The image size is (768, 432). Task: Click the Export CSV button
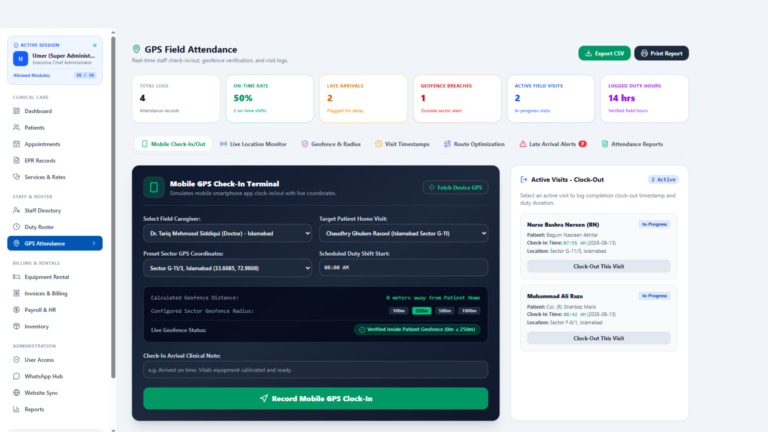[x=604, y=53]
